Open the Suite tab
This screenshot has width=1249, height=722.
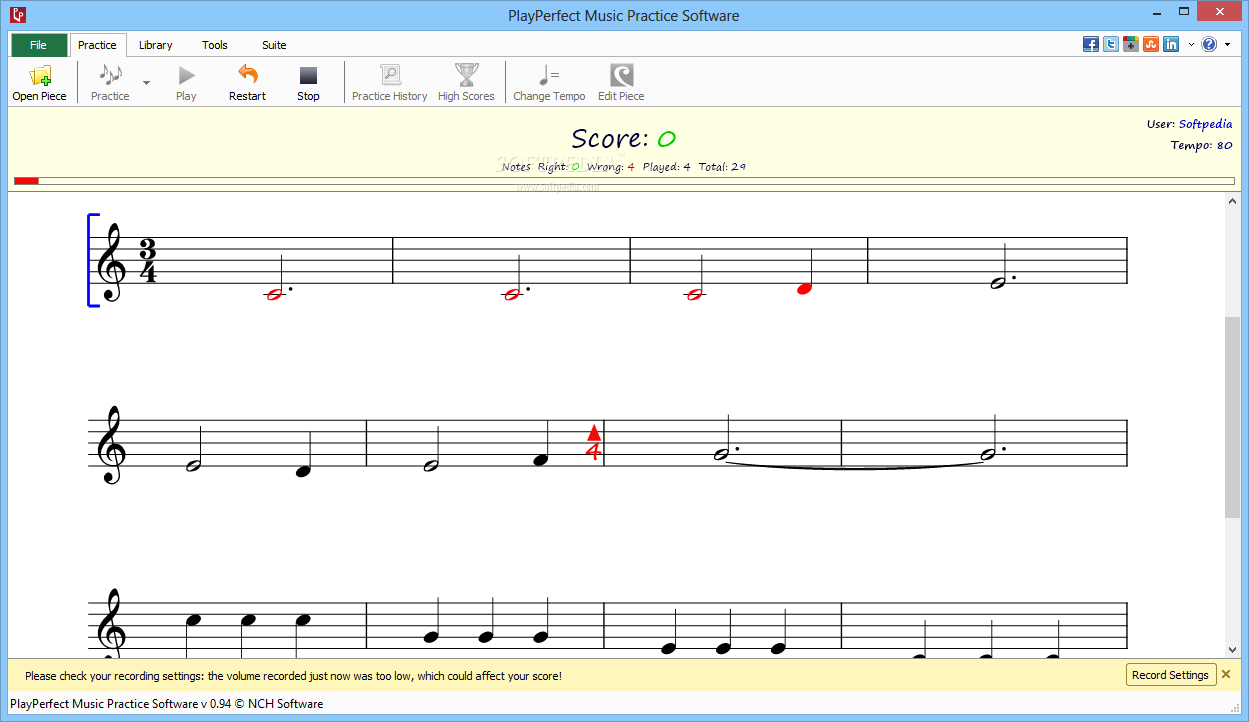coord(274,45)
